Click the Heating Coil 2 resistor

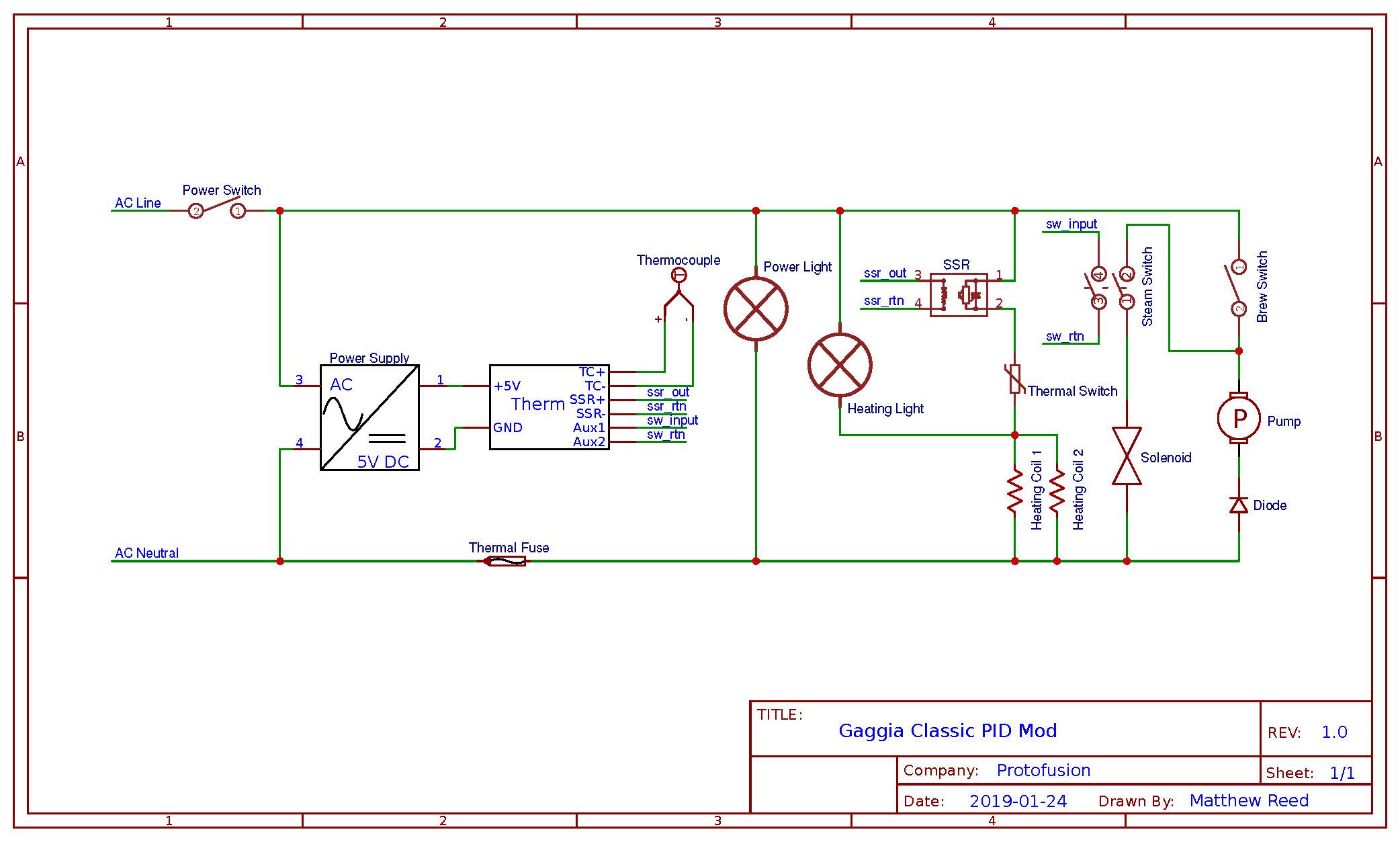click(x=1057, y=492)
